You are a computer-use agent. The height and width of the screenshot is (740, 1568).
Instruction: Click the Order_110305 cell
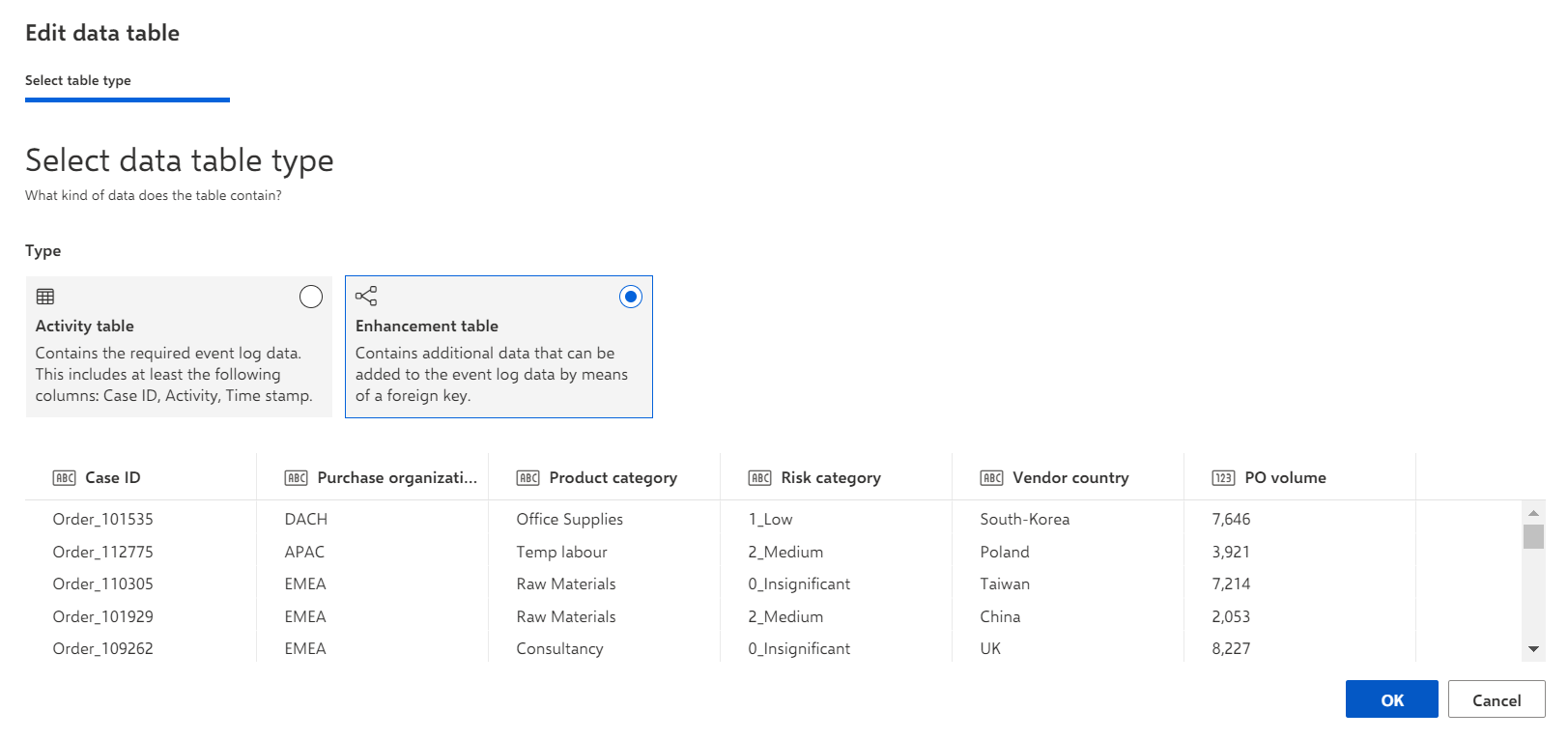point(103,584)
